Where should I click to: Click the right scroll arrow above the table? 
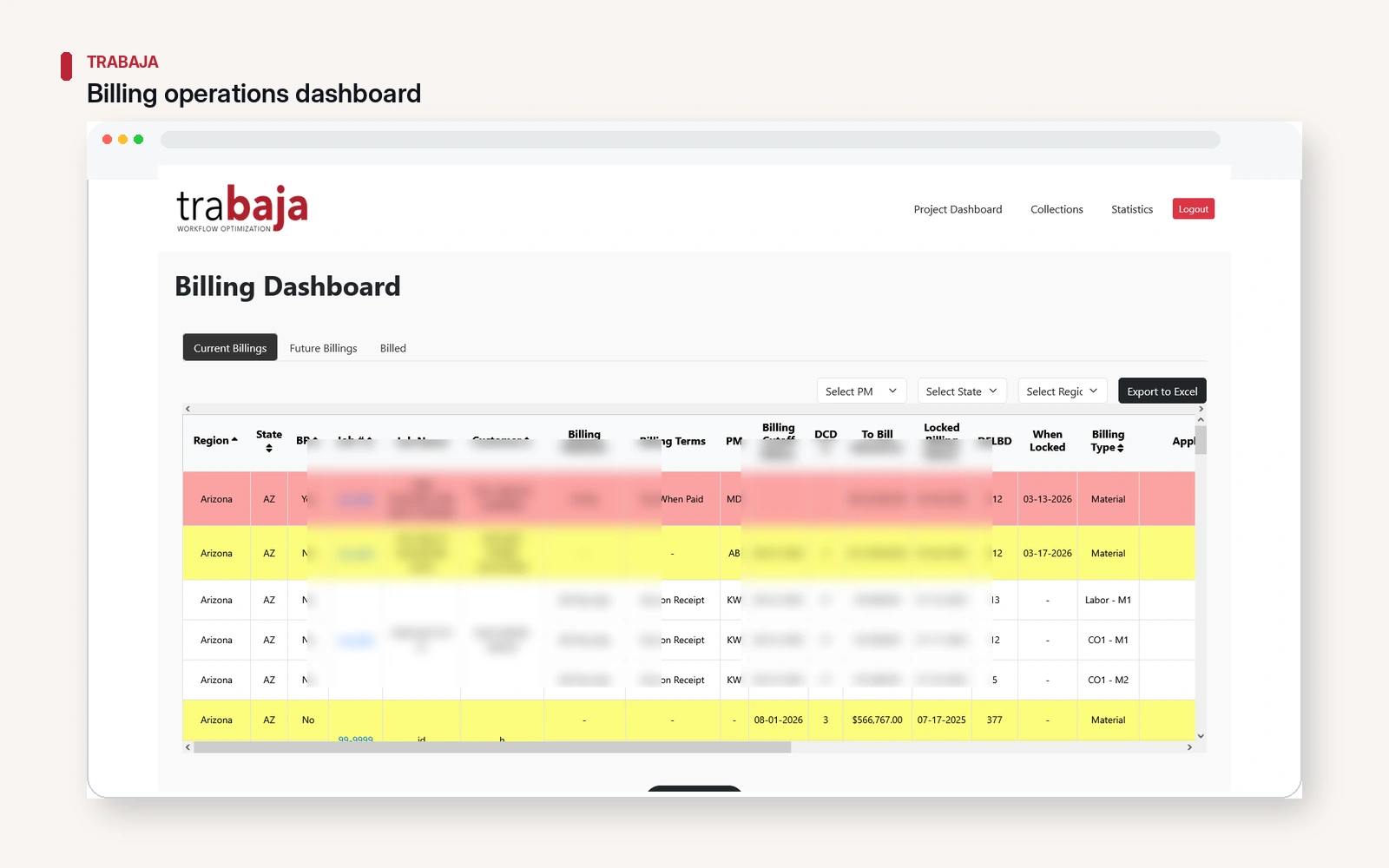tap(1201, 409)
